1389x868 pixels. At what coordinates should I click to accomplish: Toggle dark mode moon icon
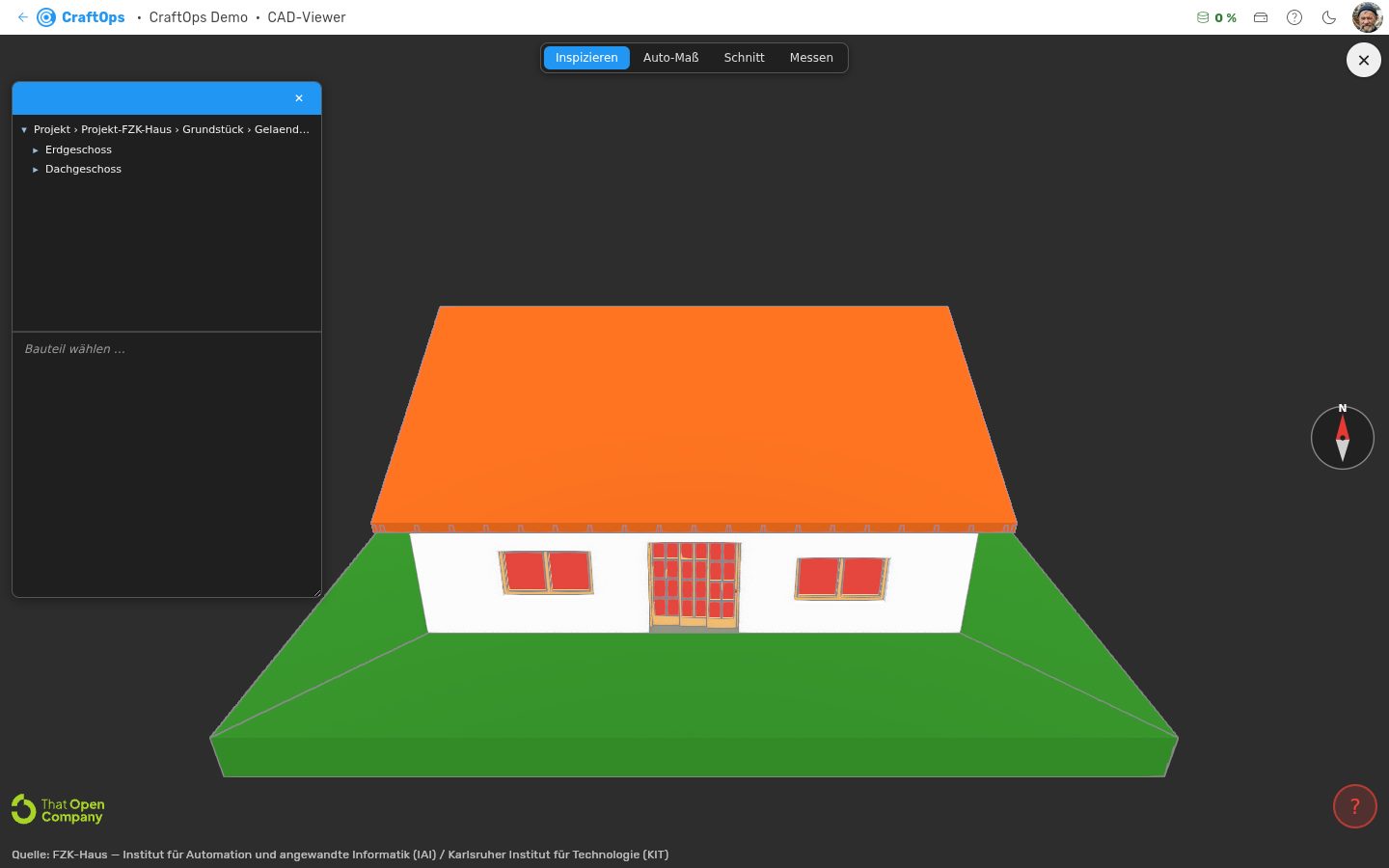(1329, 17)
